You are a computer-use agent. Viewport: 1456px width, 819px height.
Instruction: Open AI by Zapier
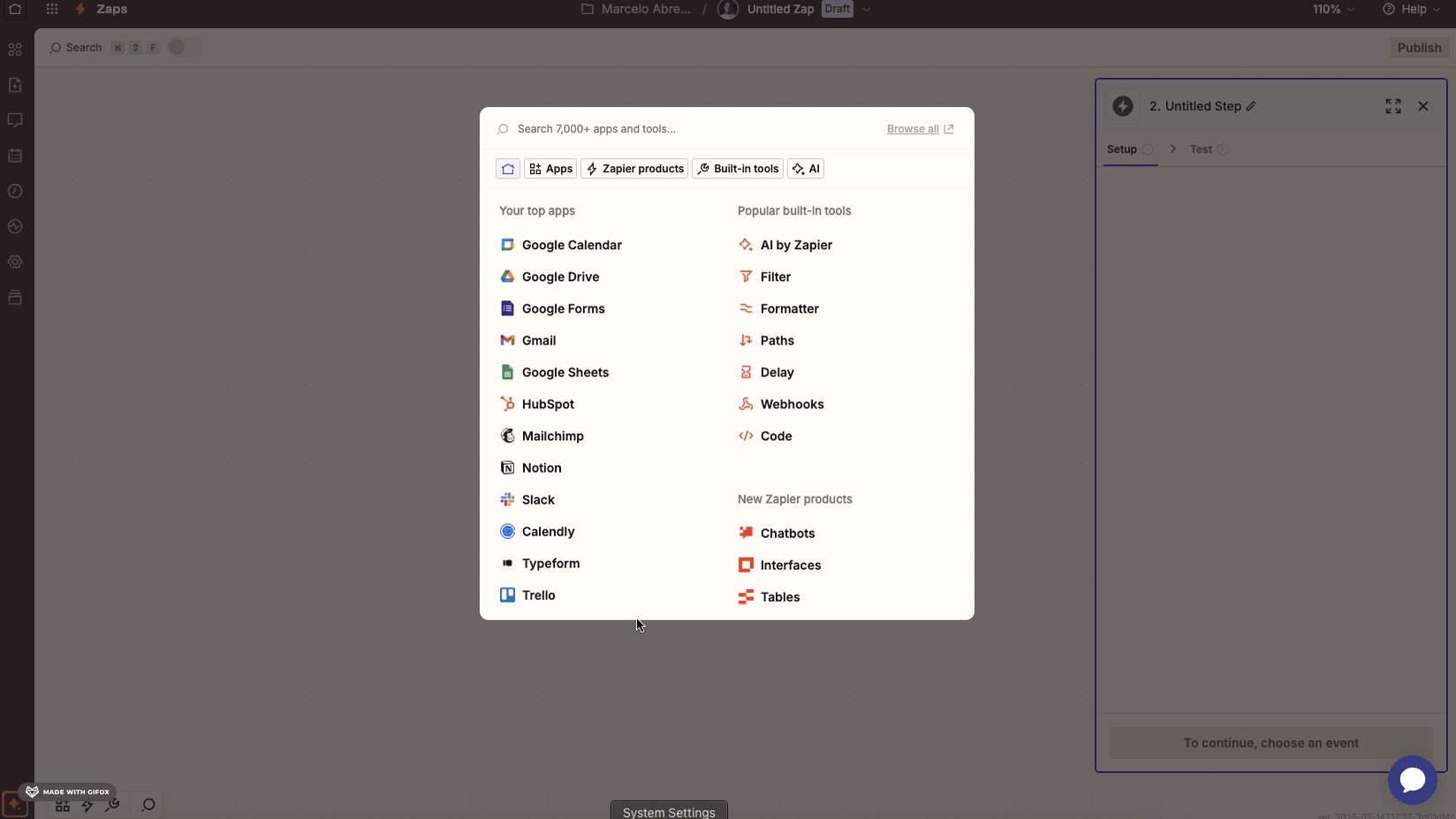tap(796, 245)
